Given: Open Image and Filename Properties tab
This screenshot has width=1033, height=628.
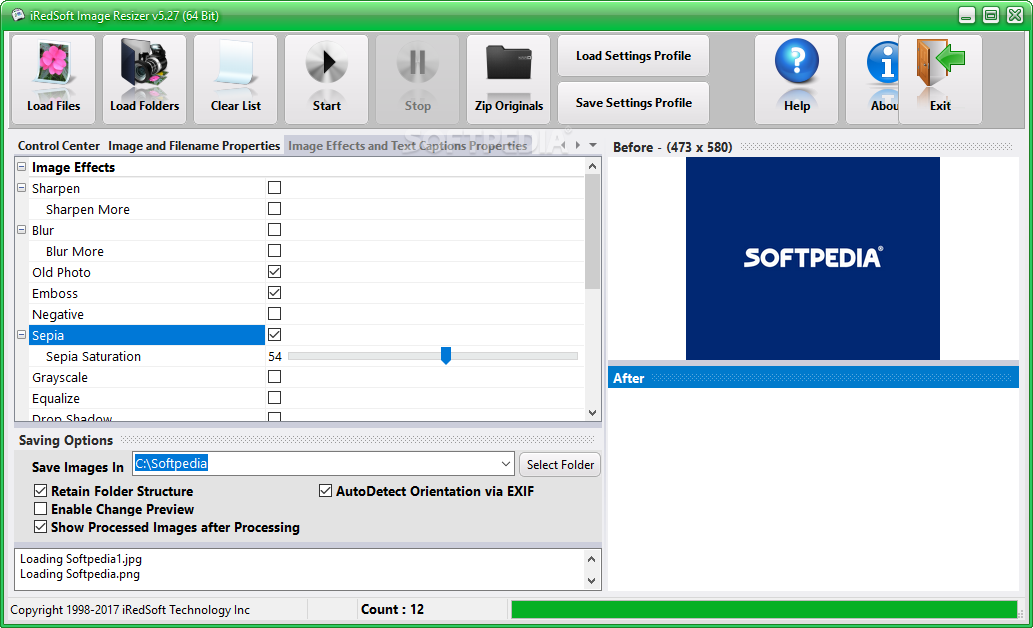Looking at the screenshot, I should (194, 146).
